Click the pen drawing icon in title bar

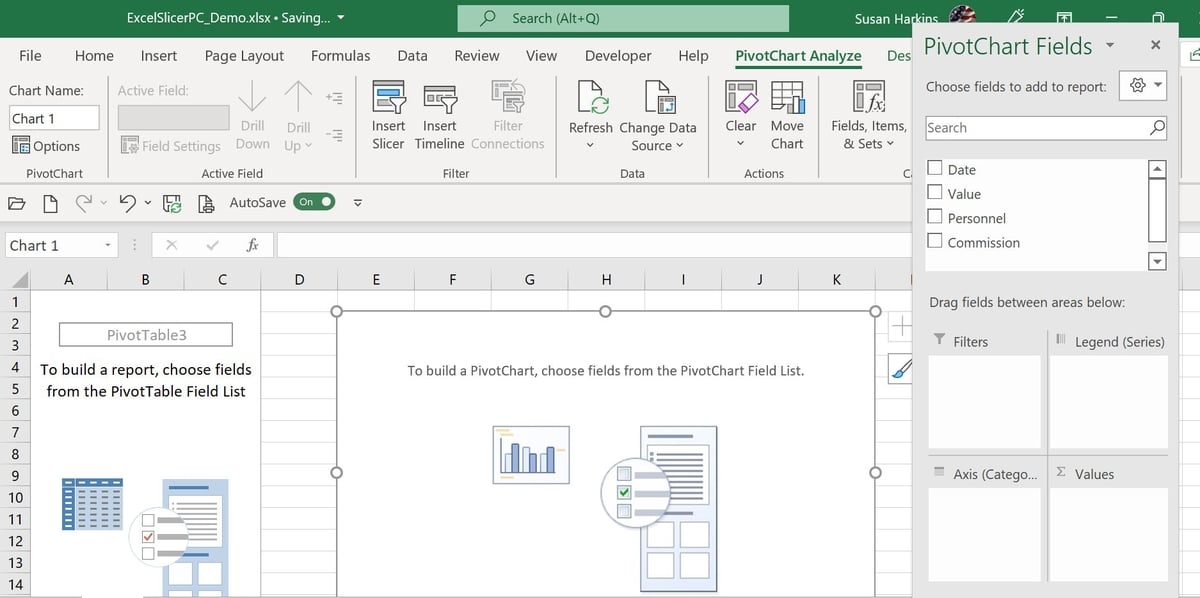click(1018, 17)
